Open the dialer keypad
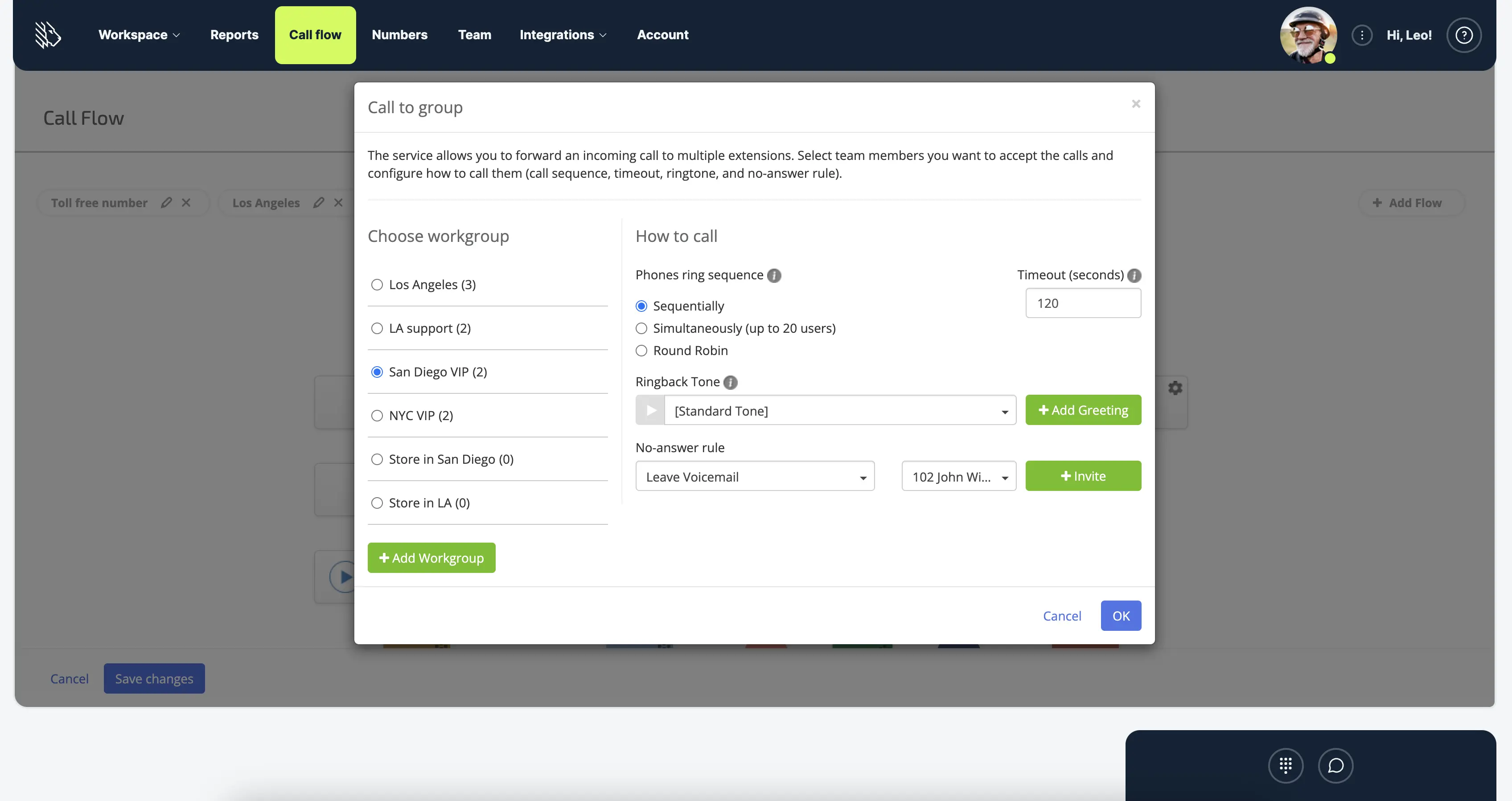 tap(1286, 765)
